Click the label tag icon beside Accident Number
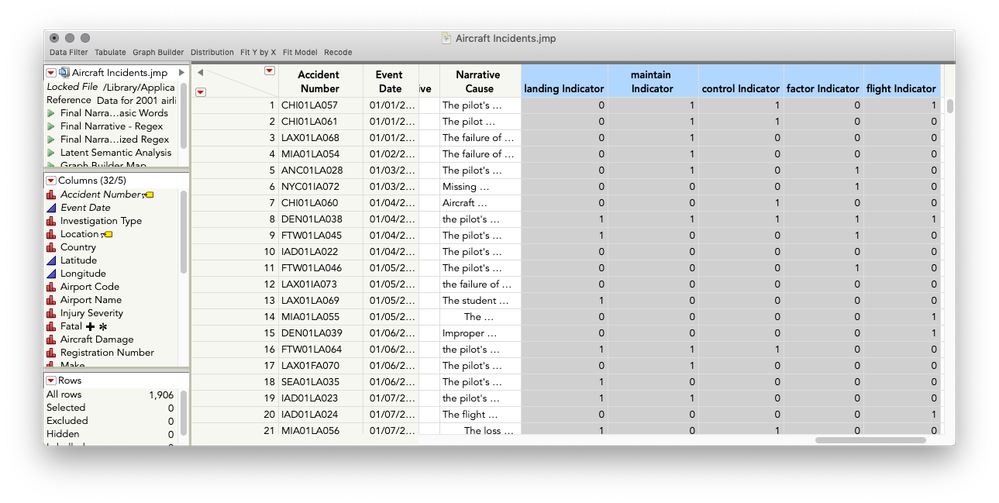The width and height of the screenshot is (999, 503). [148, 195]
